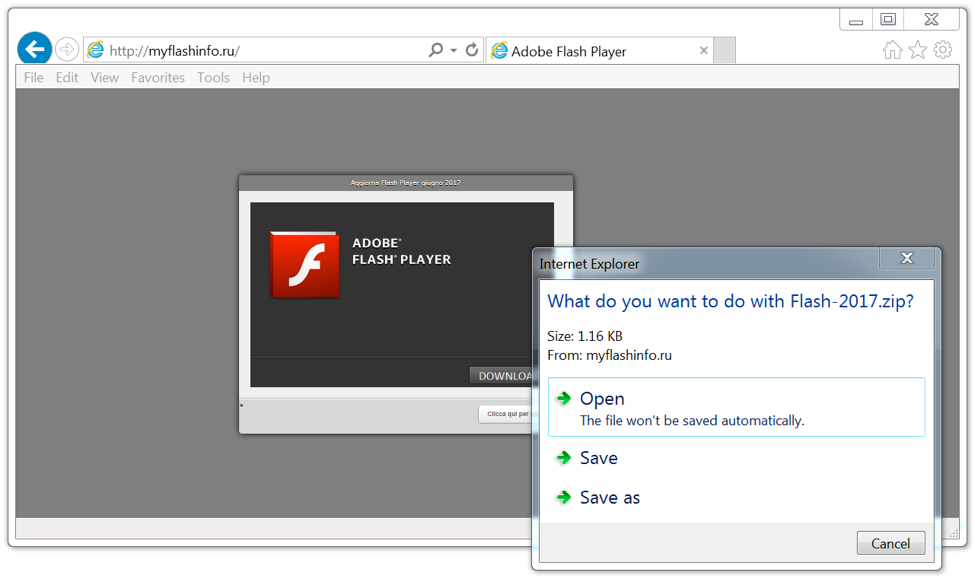Minimize the browser window
This screenshot has width=975, height=579.
click(x=856, y=20)
